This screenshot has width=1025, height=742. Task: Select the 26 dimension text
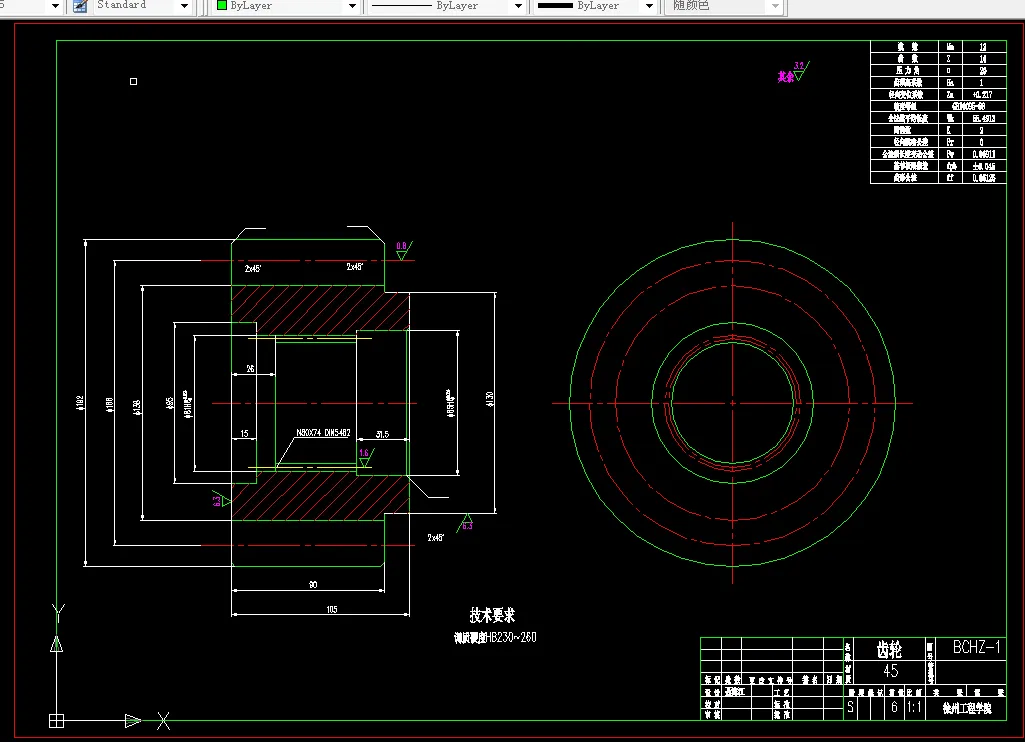pos(250,369)
